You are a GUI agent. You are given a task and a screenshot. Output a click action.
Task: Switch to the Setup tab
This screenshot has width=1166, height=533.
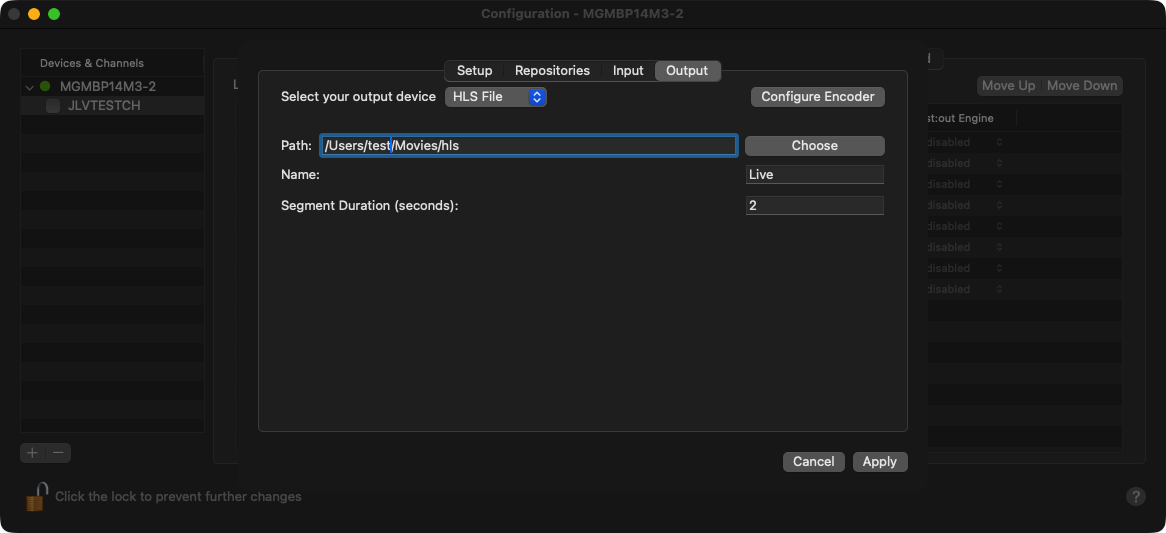click(x=474, y=71)
